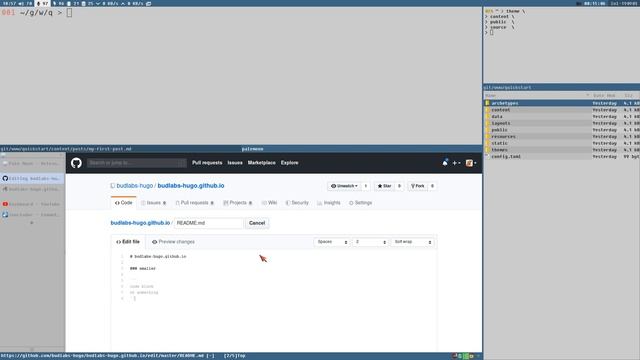The image size is (640, 360).
Task: Open the budlabs-hugo.github.io repository title link
Action: (x=191, y=186)
